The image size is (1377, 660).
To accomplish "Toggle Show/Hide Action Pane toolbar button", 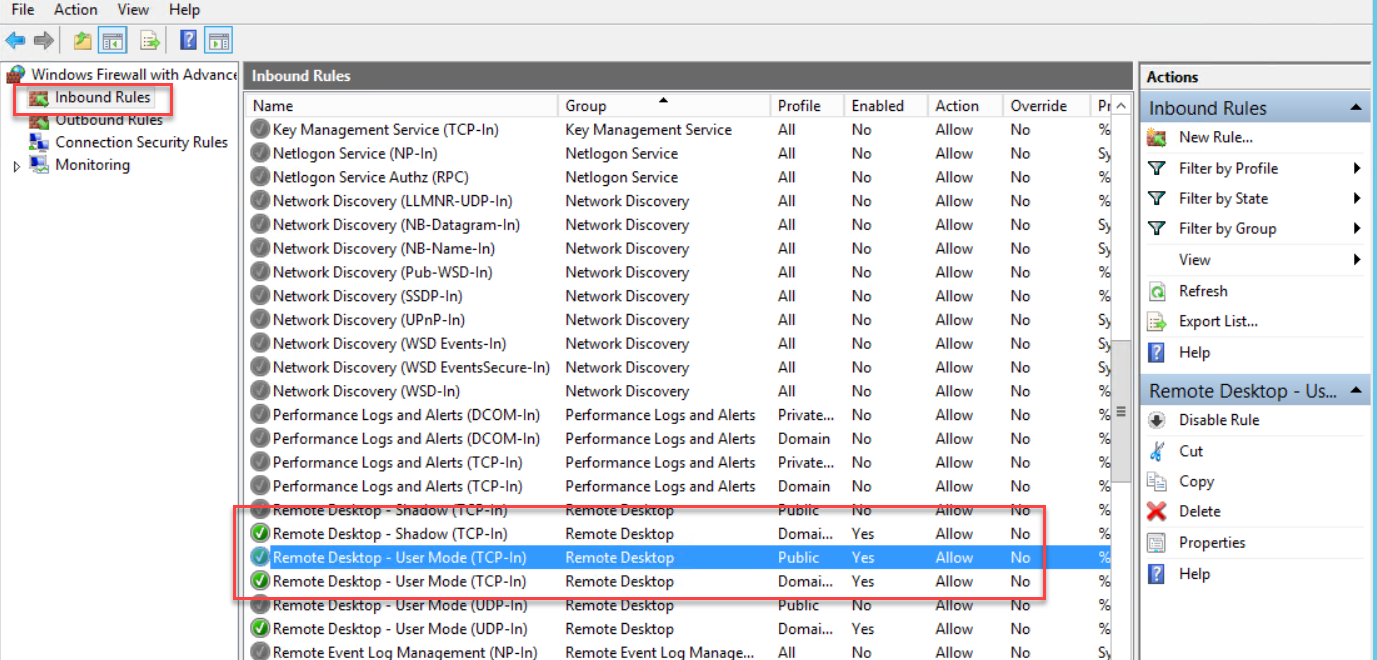I will [218, 41].
